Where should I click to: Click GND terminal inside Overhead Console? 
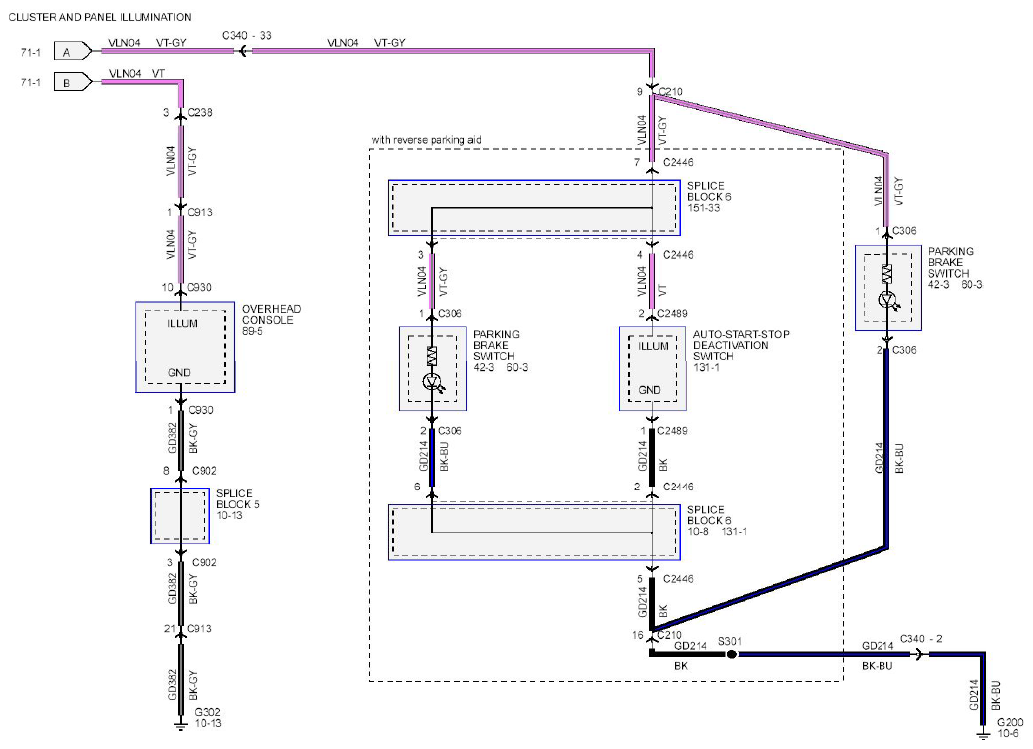coord(179,373)
